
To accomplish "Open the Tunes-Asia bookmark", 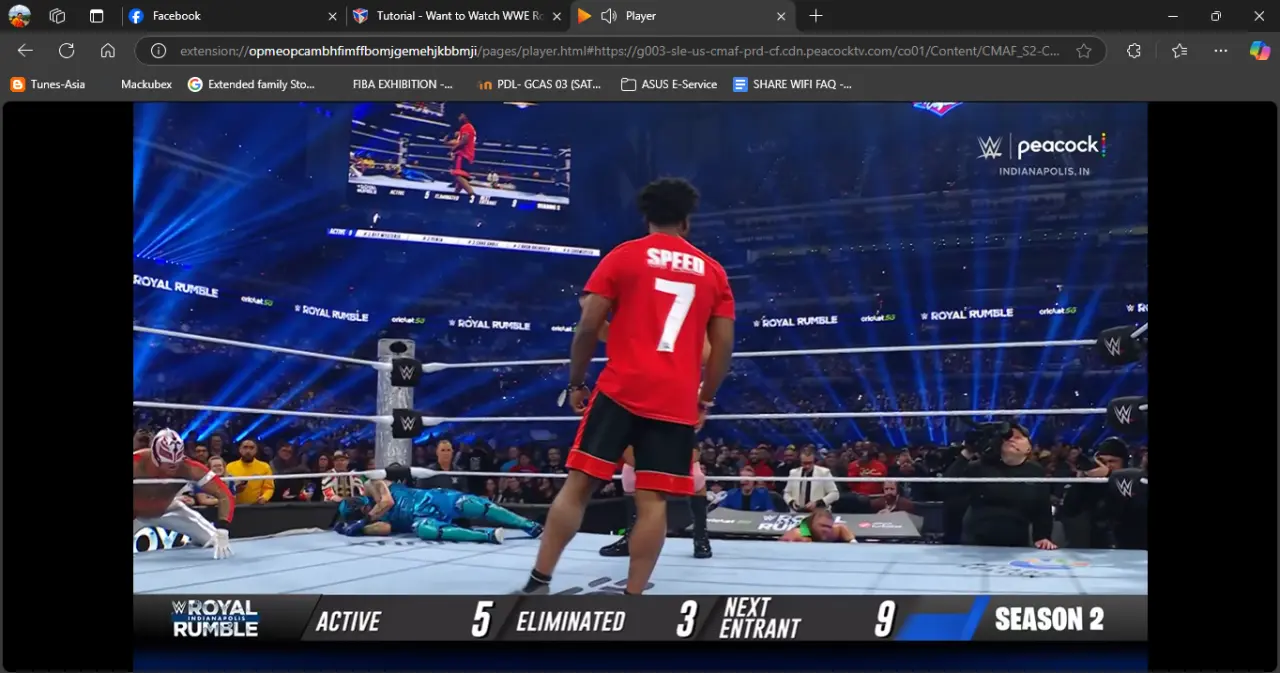I will [48, 84].
